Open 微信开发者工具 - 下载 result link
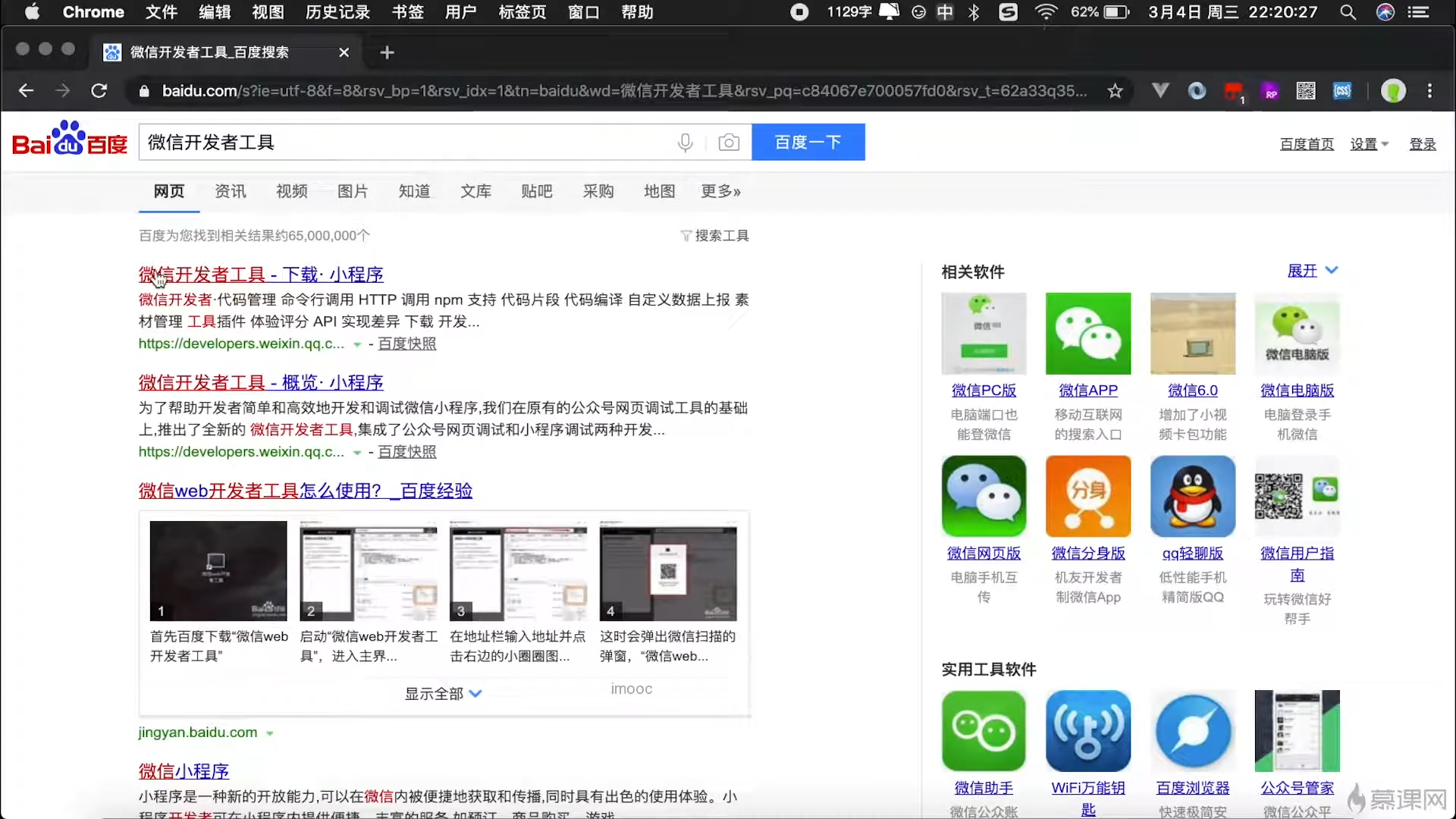 coord(261,275)
